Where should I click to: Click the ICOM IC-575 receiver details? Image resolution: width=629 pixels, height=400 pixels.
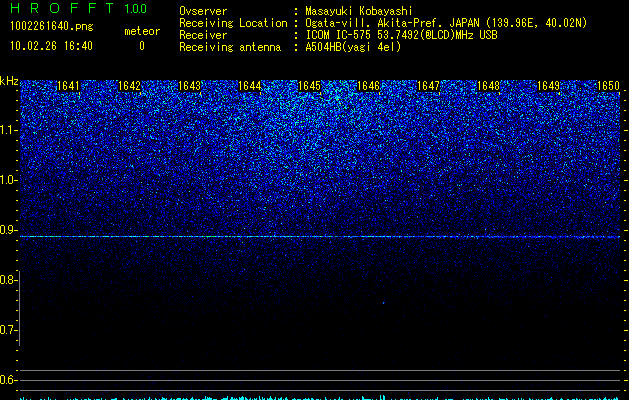pyautogui.click(x=401, y=35)
